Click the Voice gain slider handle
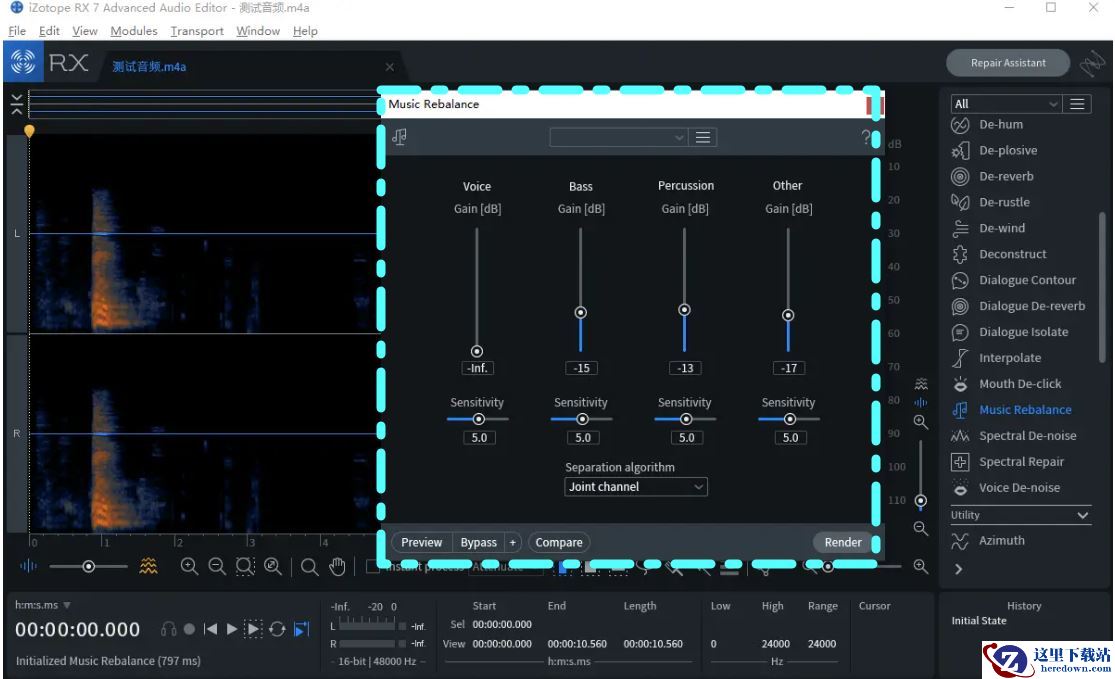Image resolution: width=1115 pixels, height=679 pixels. (477, 351)
